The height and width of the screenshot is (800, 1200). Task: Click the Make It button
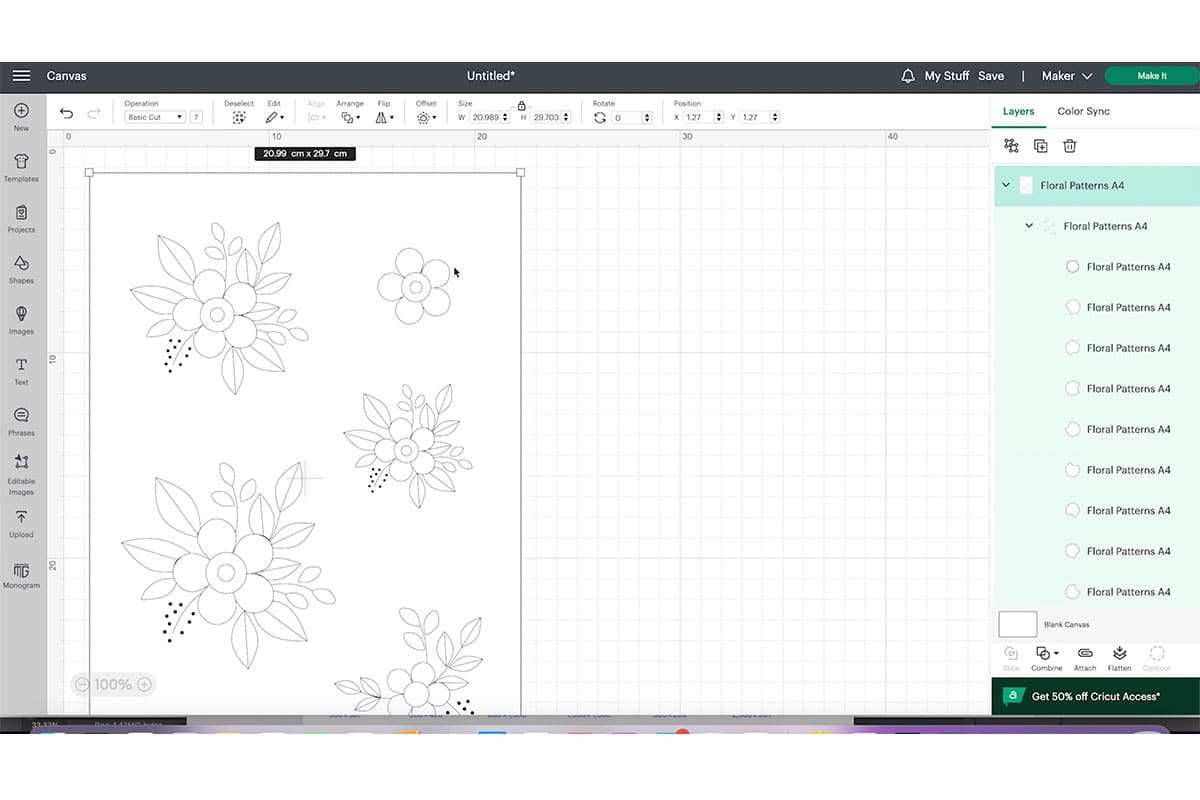pos(1151,75)
